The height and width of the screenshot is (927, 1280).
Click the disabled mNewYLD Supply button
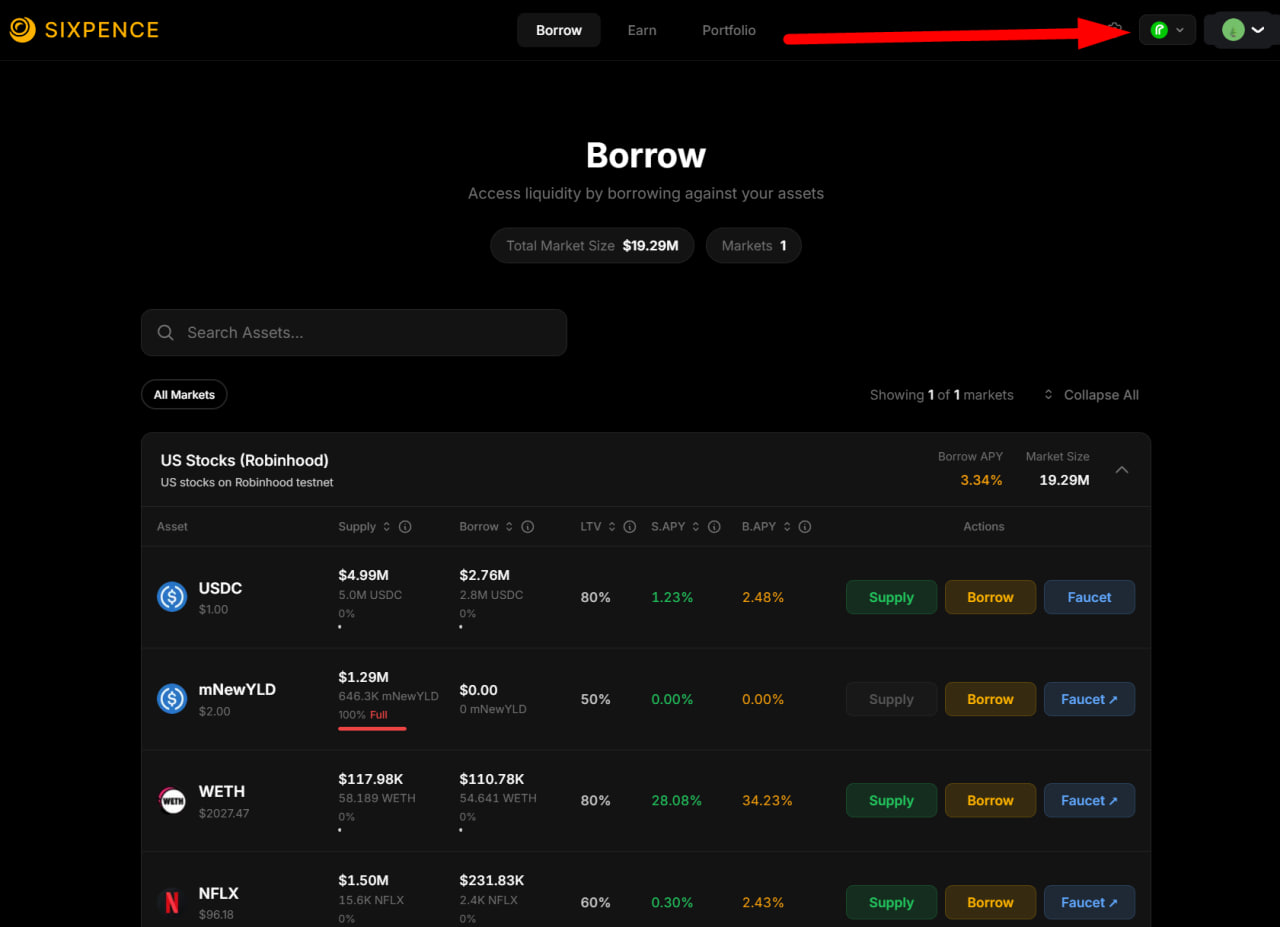(891, 699)
